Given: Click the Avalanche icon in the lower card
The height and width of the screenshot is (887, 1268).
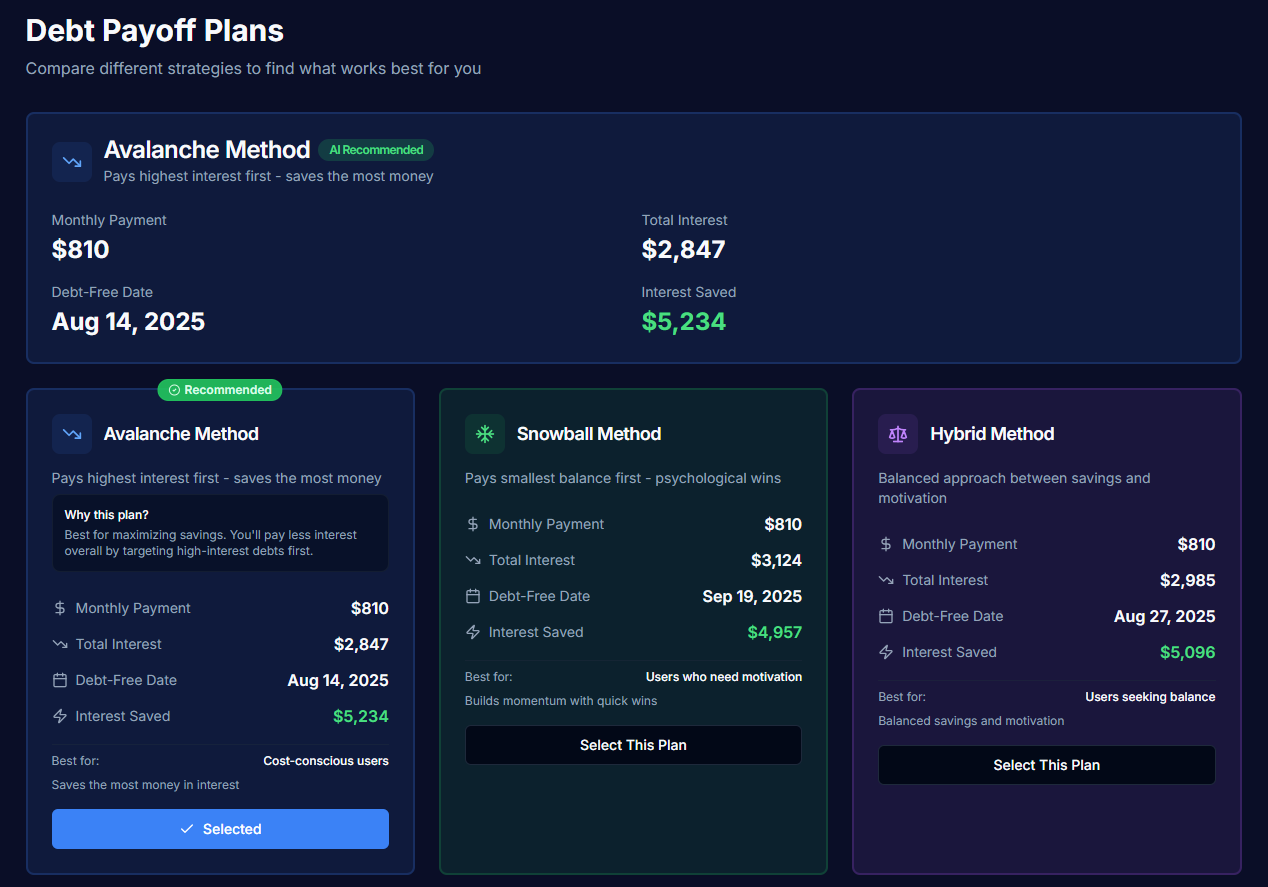Looking at the screenshot, I should tap(71, 433).
